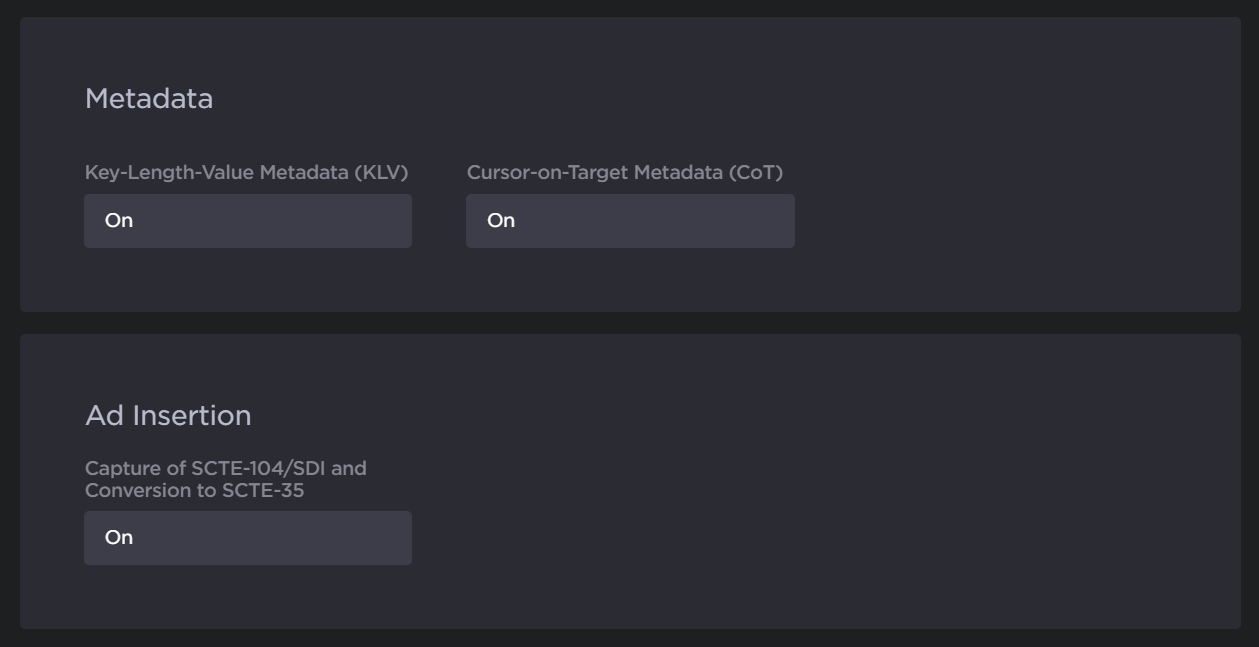This screenshot has width=1259, height=647.
Task: Focus the KLV setting field's right edge
Action: [400, 221]
